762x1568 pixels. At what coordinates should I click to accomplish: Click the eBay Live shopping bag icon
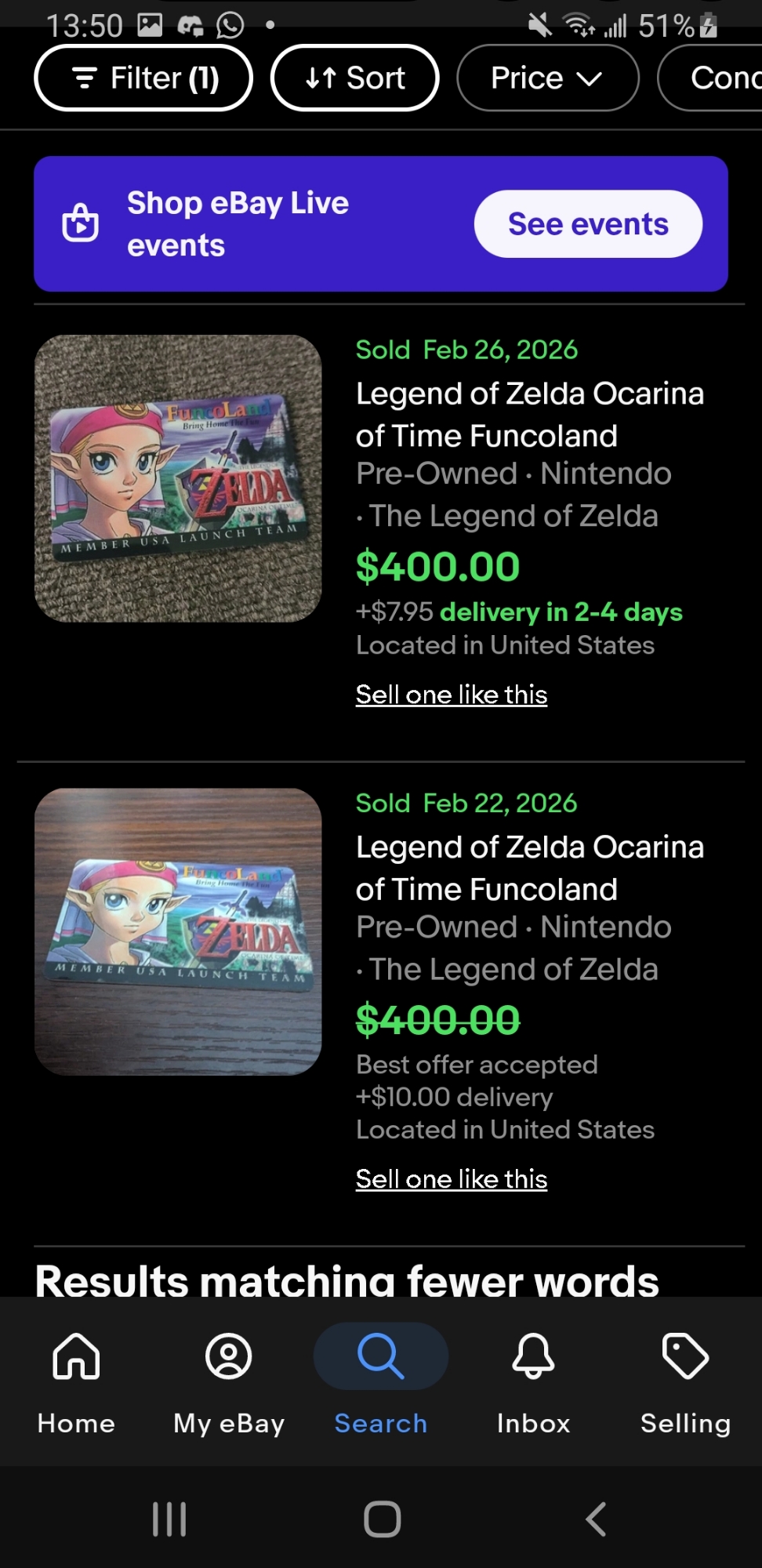coord(81,223)
